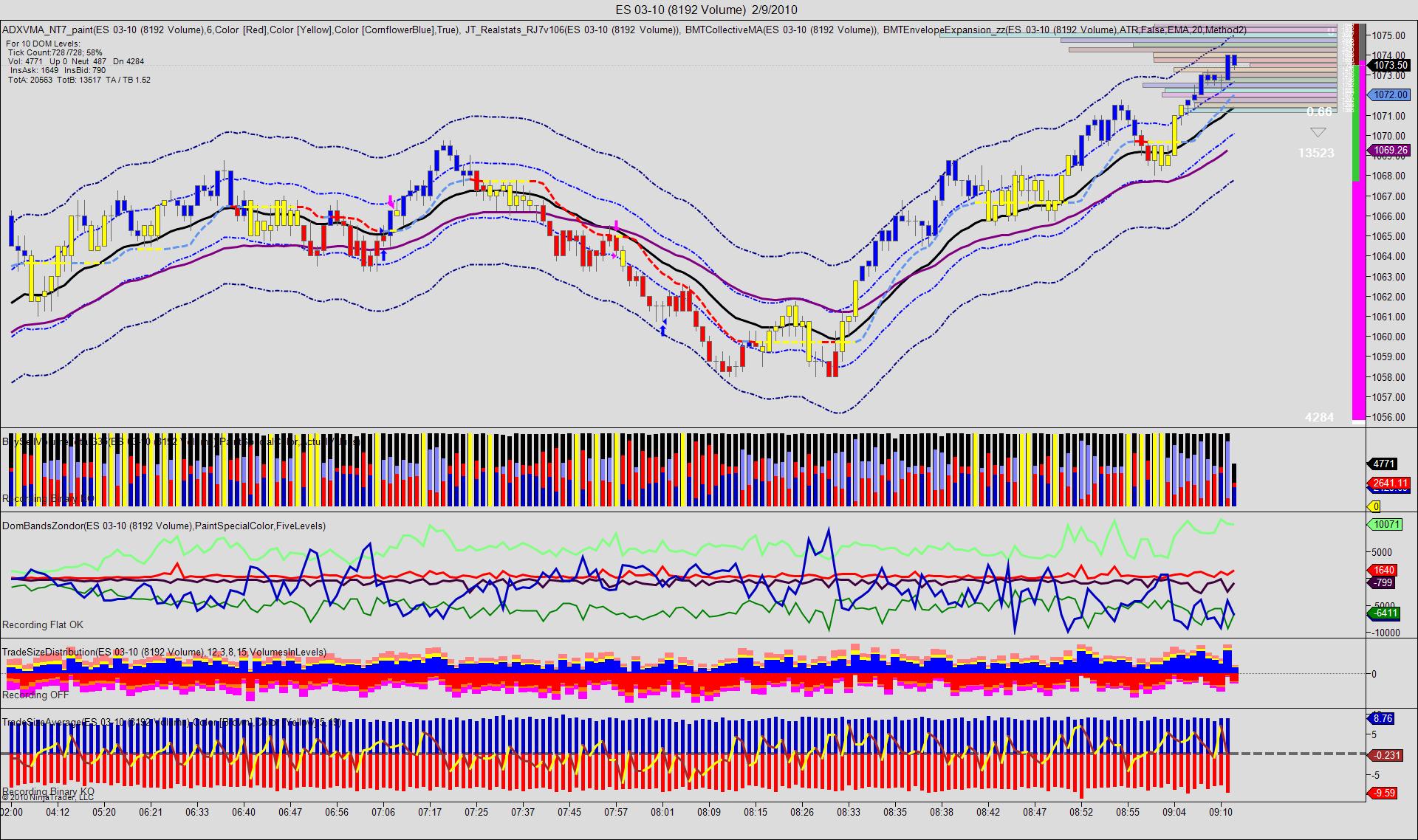1418x840 pixels.
Task: Click the 1062.00 price axis label
Action: pos(1388,297)
